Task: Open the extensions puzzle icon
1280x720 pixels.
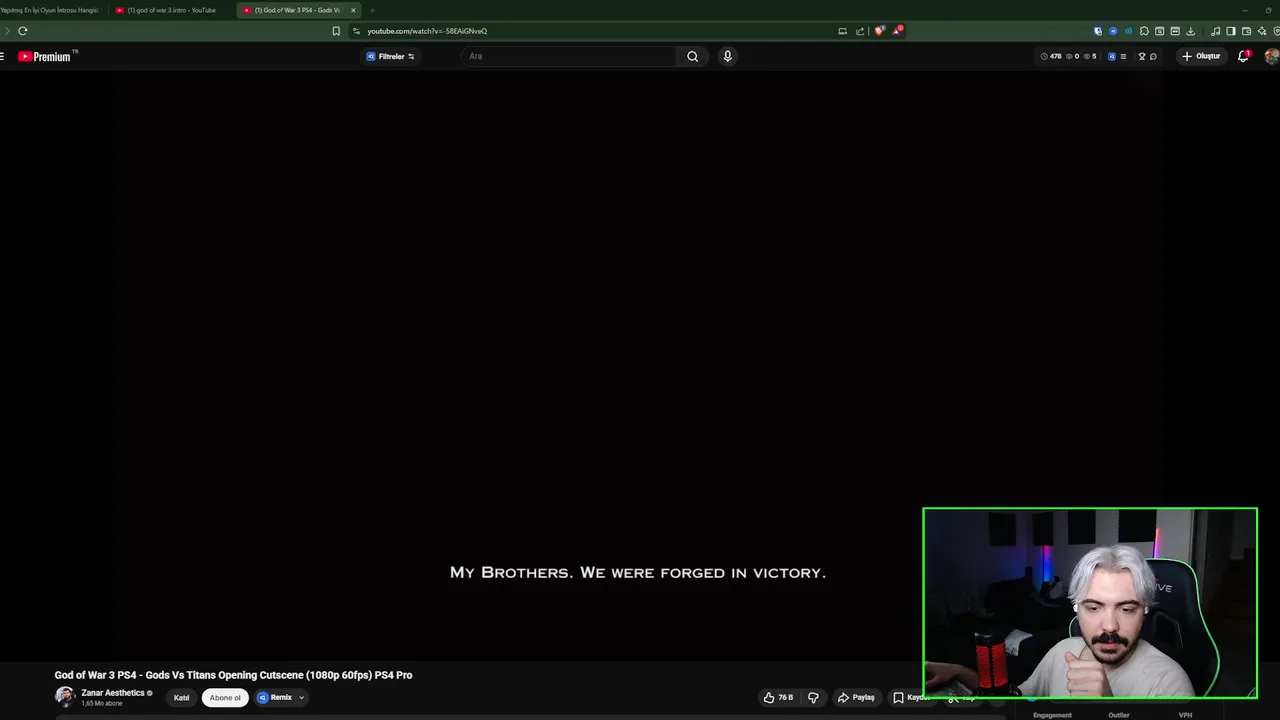Action: 1144,31
